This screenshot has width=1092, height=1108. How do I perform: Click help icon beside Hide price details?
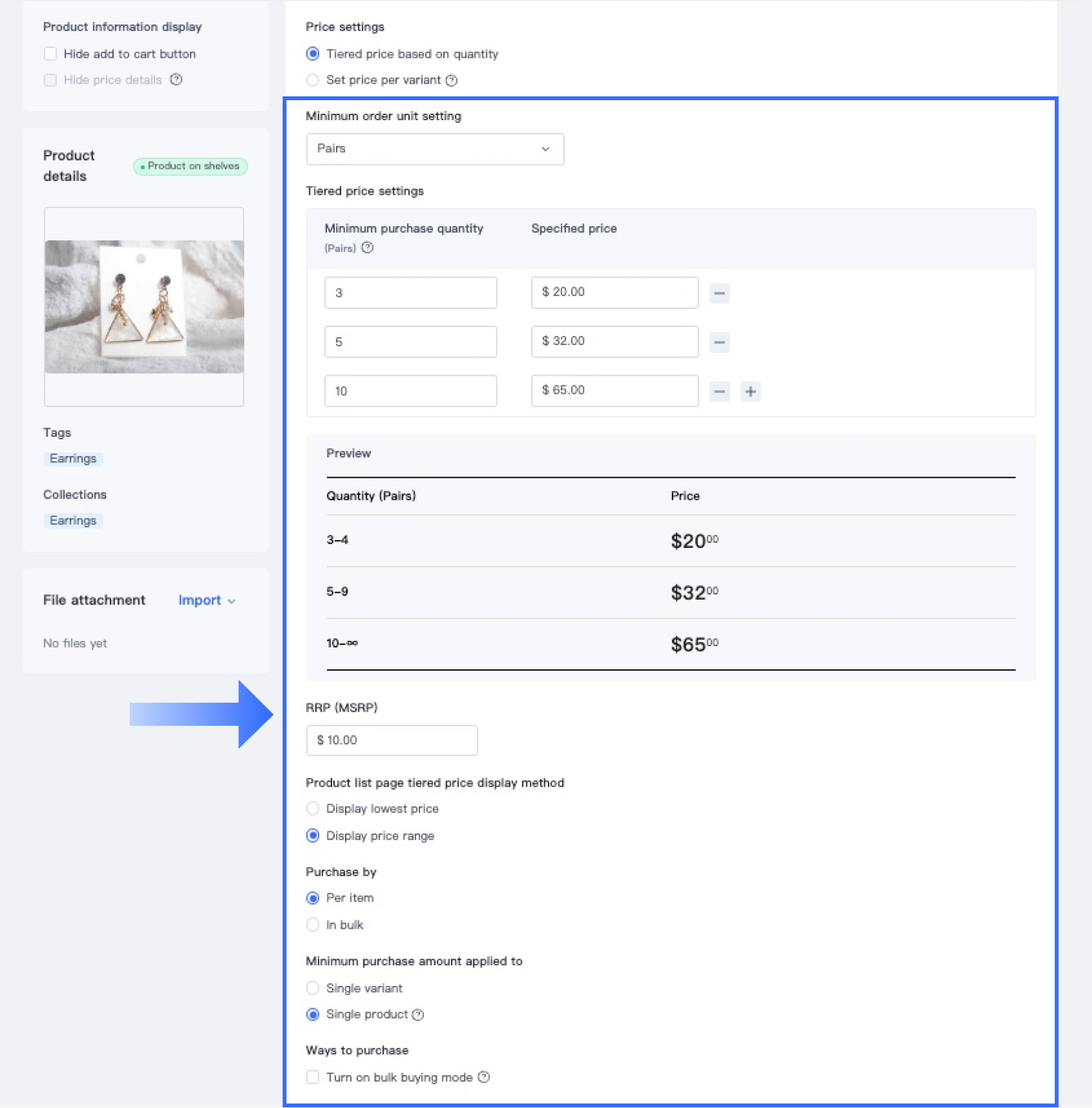(x=176, y=80)
